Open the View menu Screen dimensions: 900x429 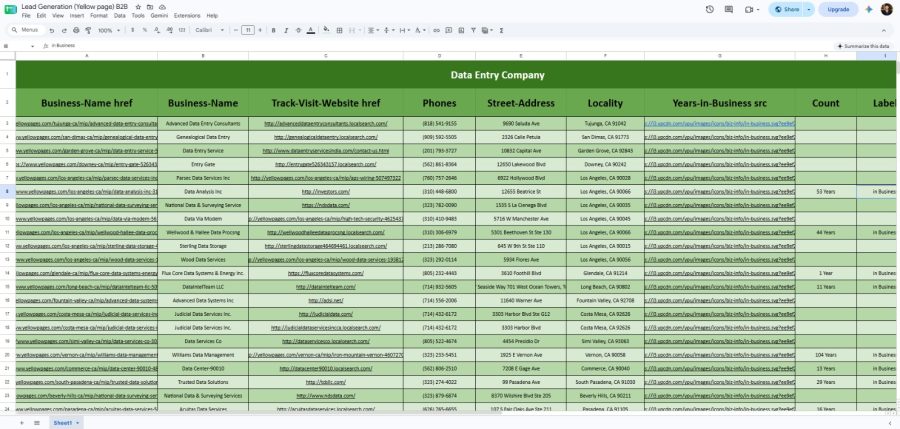point(58,16)
